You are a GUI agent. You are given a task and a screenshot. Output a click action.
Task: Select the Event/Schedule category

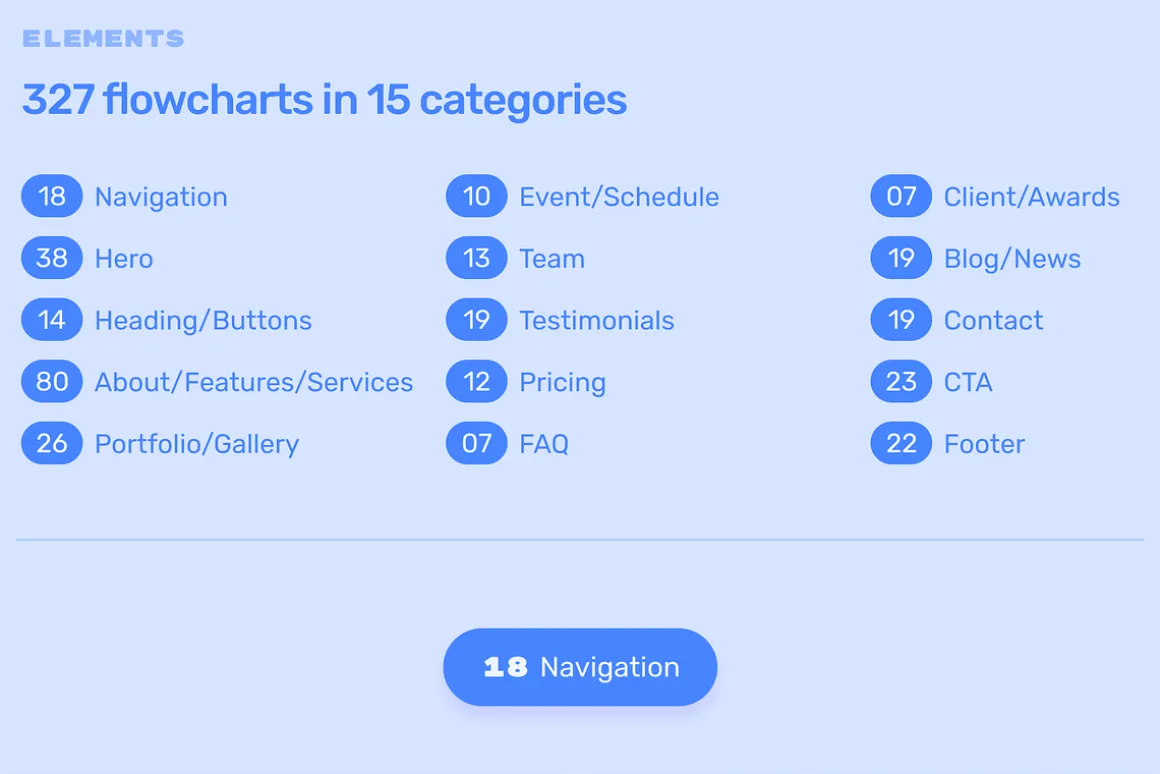click(619, 197)
